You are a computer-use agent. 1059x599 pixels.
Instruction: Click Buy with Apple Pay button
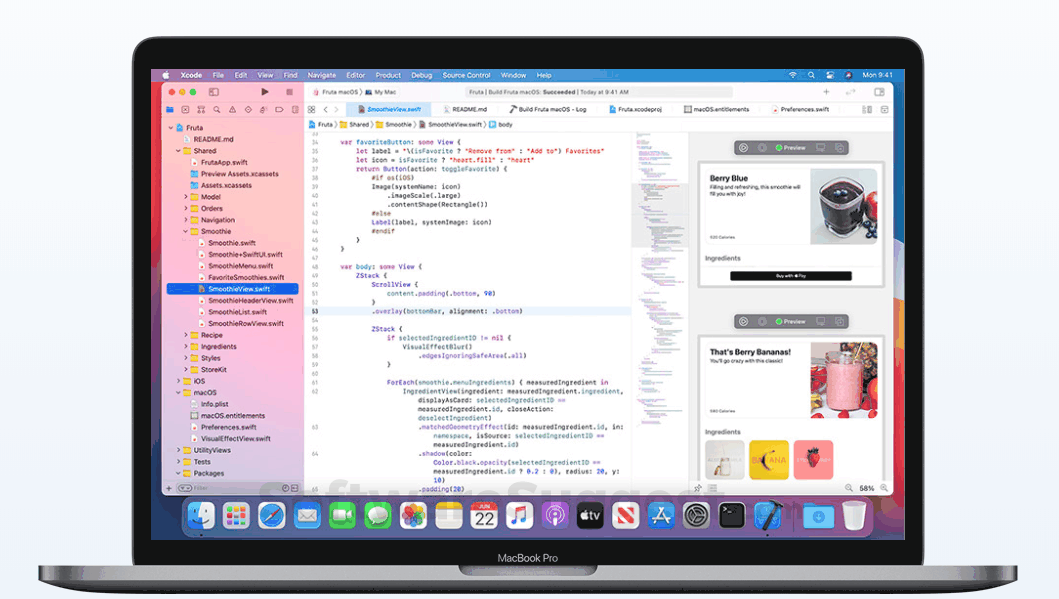[790, 276]
